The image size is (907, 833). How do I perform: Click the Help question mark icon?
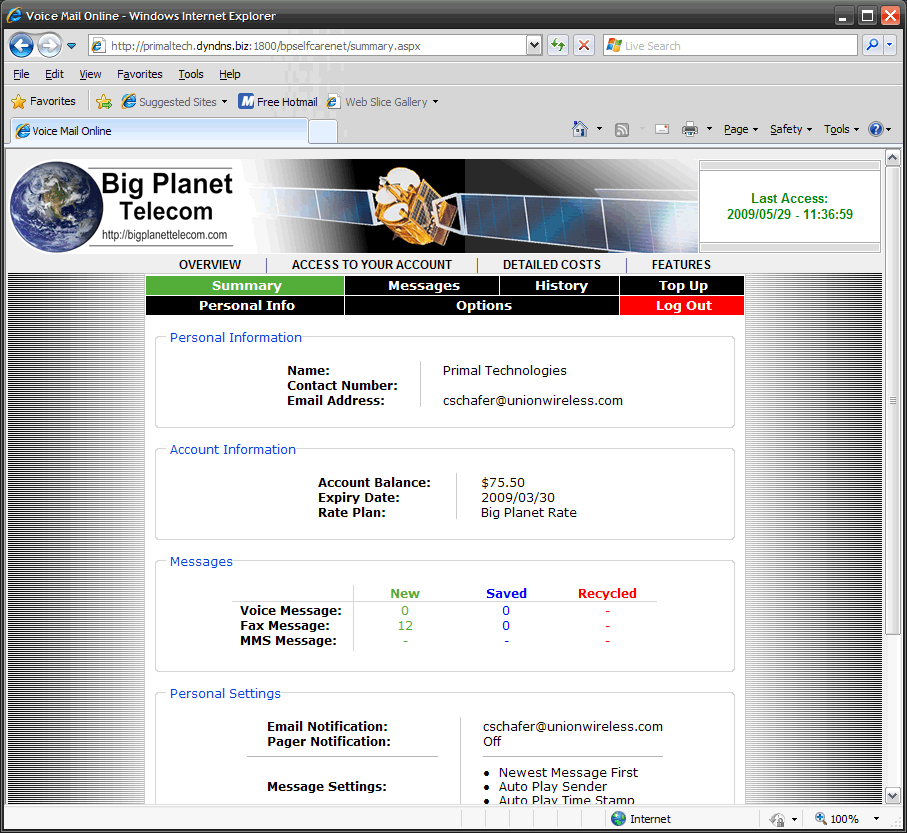876,129
